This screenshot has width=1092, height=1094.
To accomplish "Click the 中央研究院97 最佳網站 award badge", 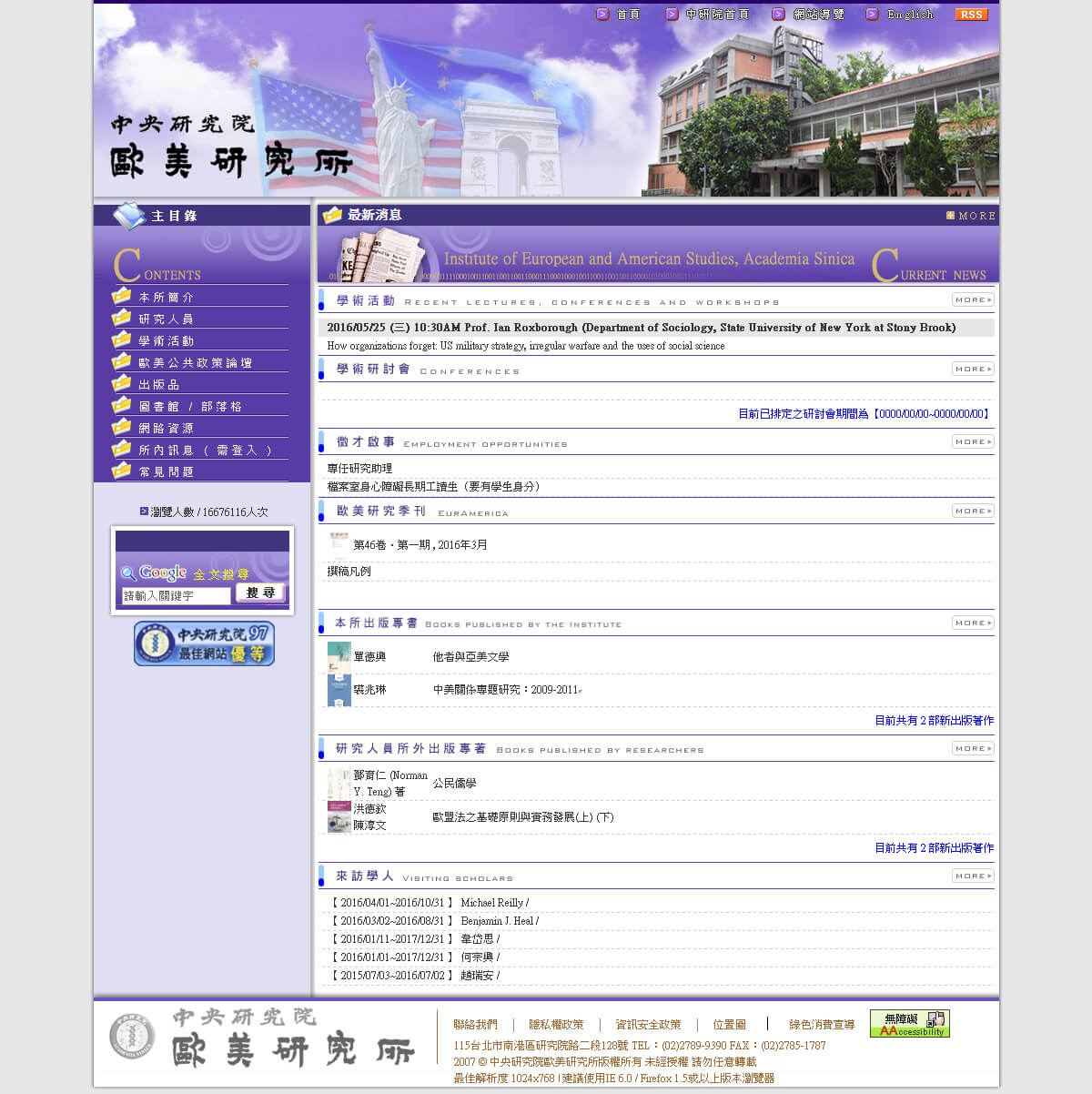I will point(204,643).
